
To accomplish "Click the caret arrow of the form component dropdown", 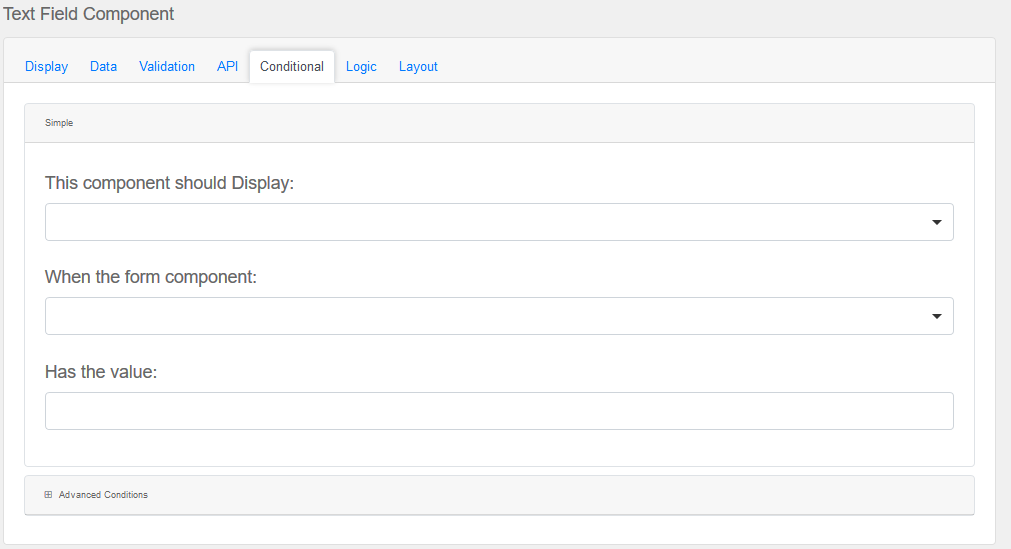I will (x=936, y=316).
